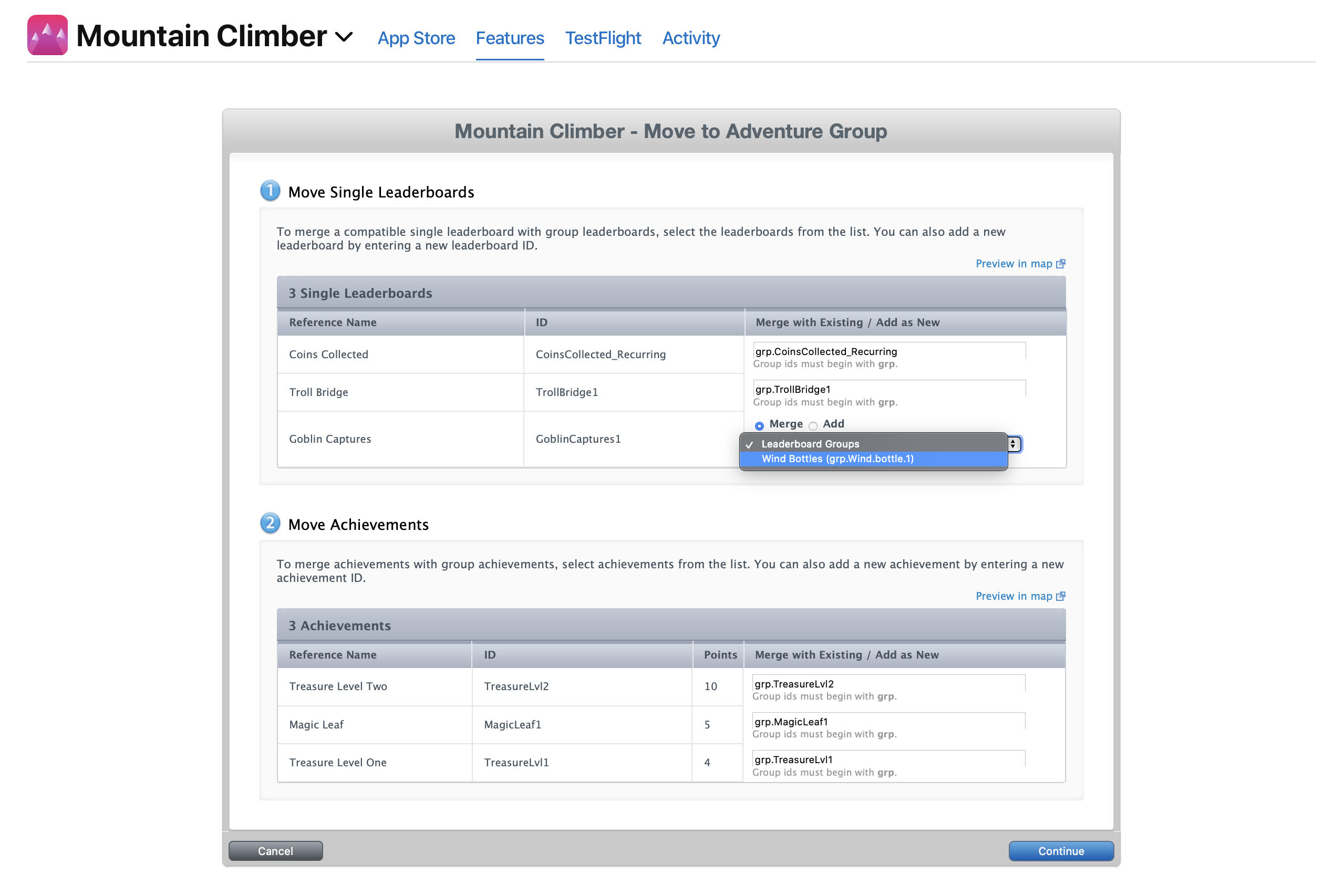This screenshot has width=1344, height=896.
Task: Open the Features tab
Action: tap(510, 38)
